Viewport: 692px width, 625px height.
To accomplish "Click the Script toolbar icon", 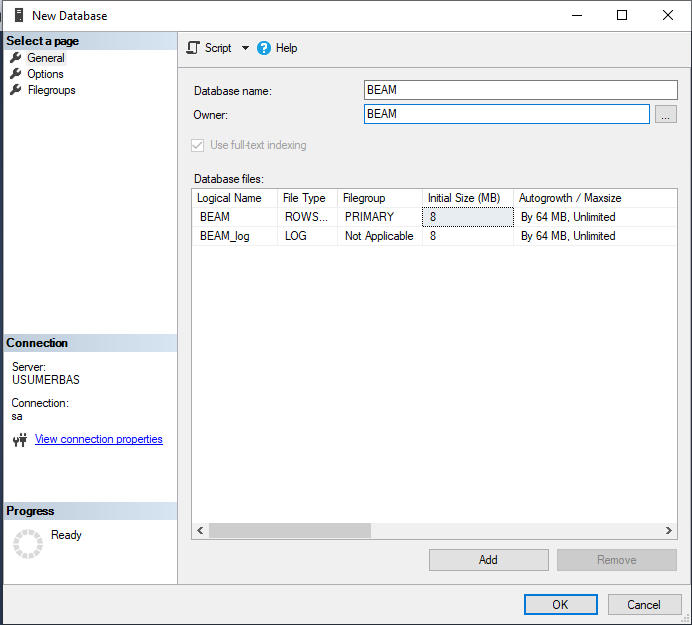I will coord(194,48).
